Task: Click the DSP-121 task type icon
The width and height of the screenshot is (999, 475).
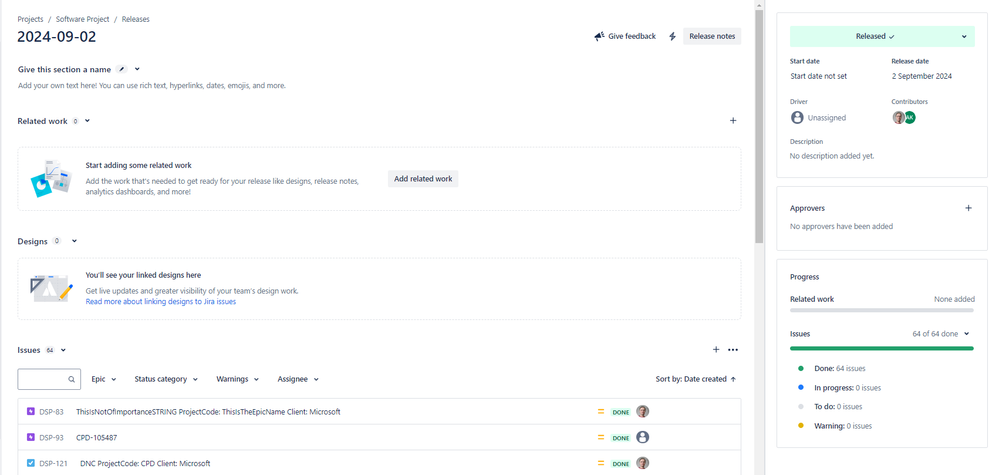Action: [31, 463]
